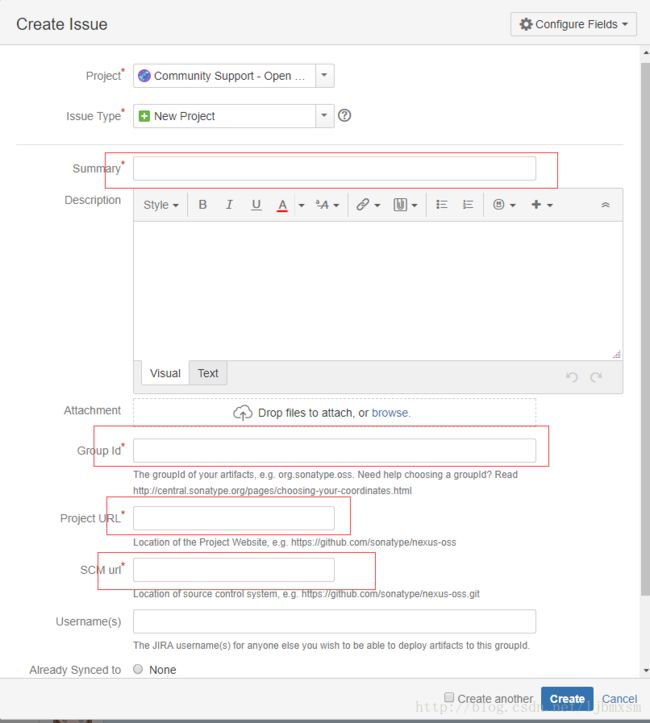Screen dimensions: 650x723
Task: Click scrollbar up arrow
Action: (x=645, y=53)
